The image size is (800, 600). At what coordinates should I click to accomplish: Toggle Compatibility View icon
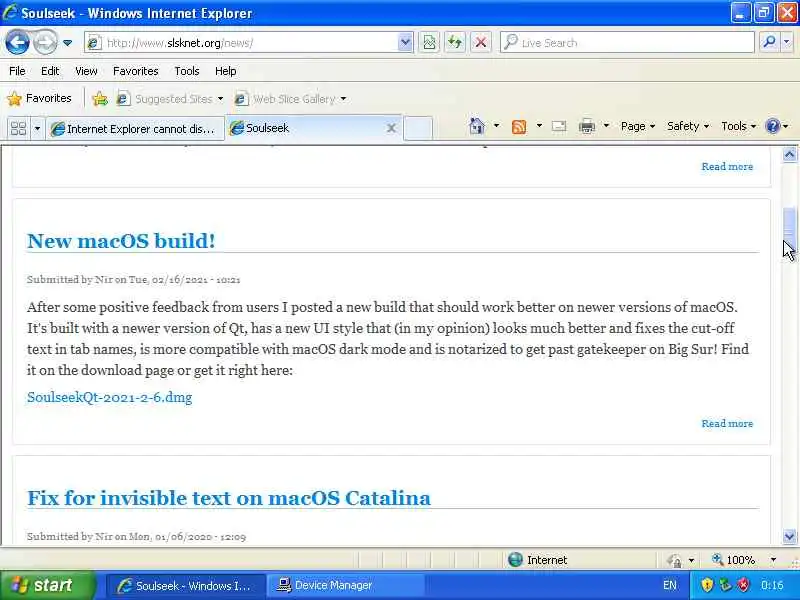(x=430, y=43)
